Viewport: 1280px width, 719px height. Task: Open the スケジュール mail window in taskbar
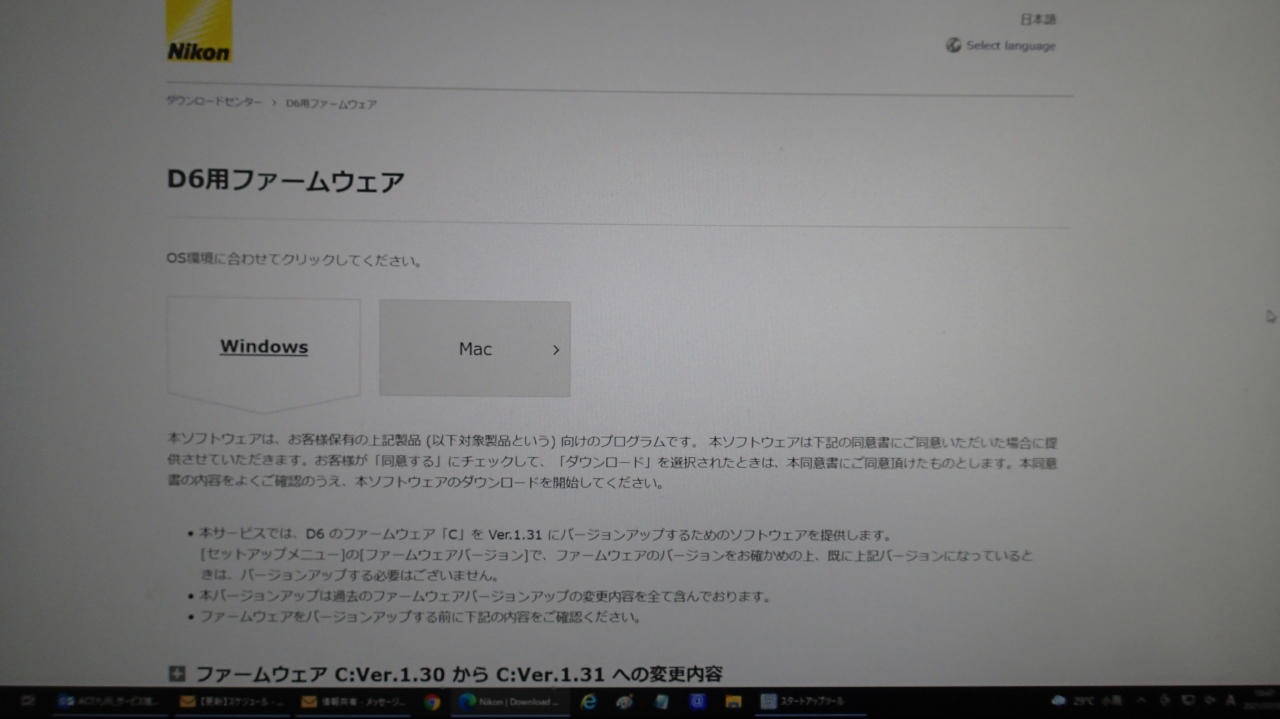tap(230, 702)
